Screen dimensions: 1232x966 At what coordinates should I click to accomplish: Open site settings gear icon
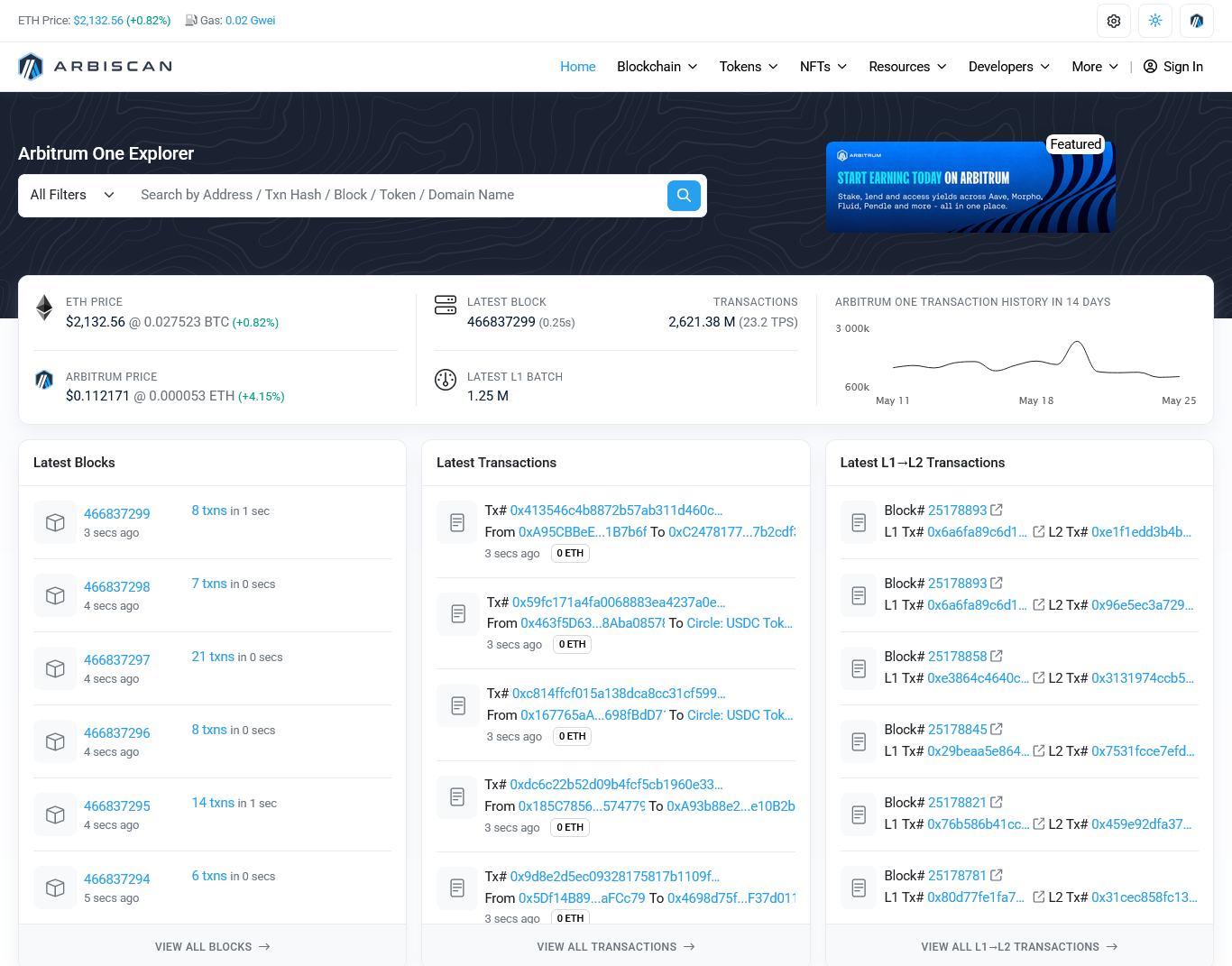1114,21
